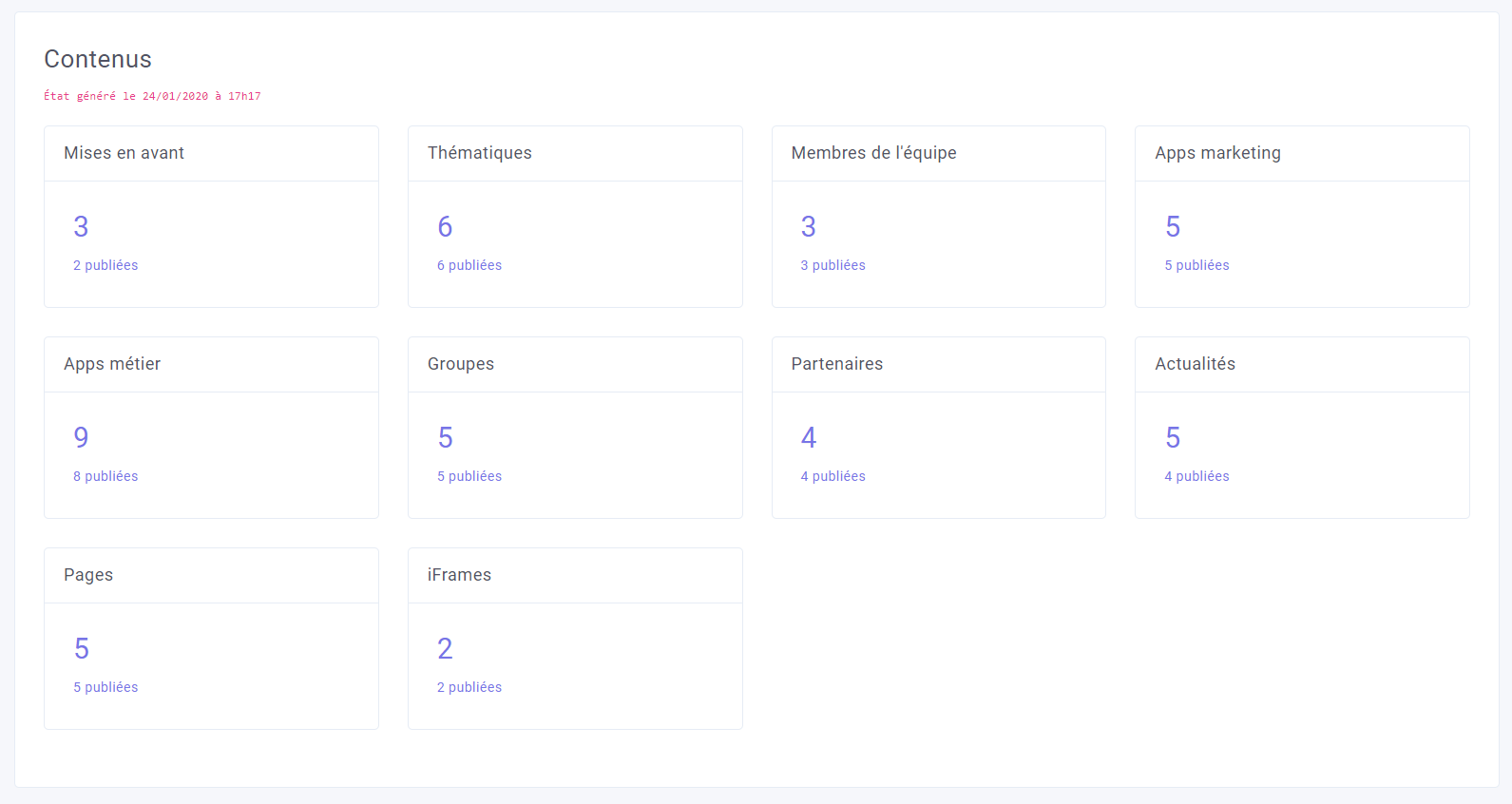Click the count 2 under iFrames

point(445,648)
